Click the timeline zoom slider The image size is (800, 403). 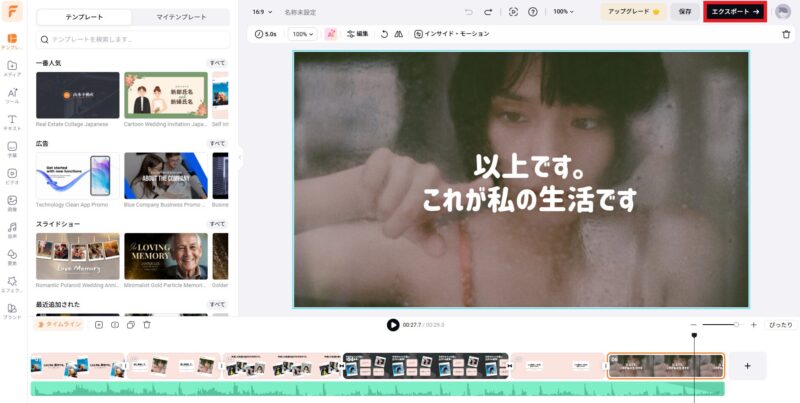720,325
